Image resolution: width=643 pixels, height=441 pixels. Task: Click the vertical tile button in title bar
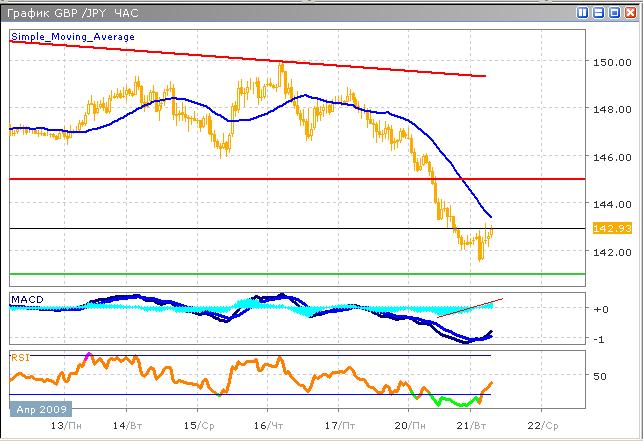[583, 13]
